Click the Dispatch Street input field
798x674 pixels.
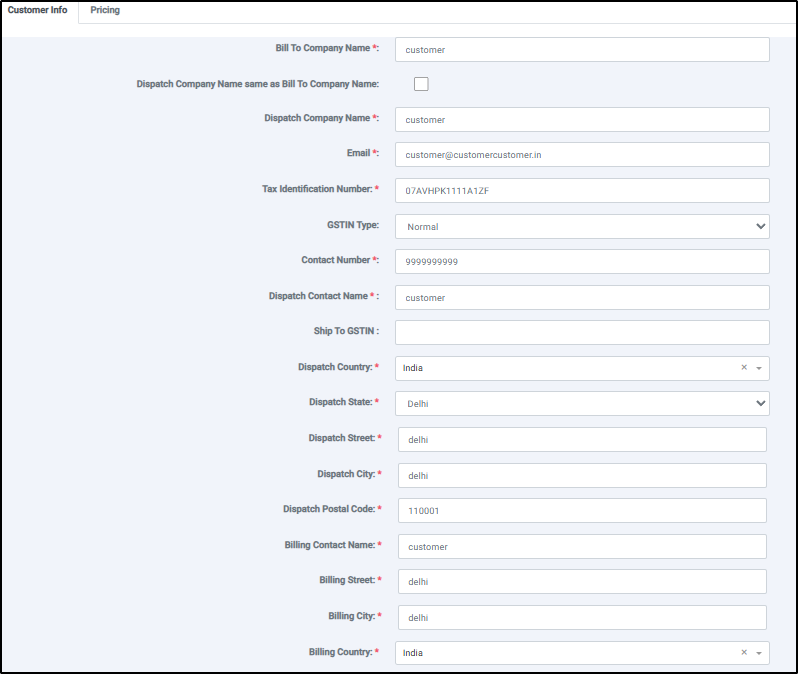click(x=582, y=440)
